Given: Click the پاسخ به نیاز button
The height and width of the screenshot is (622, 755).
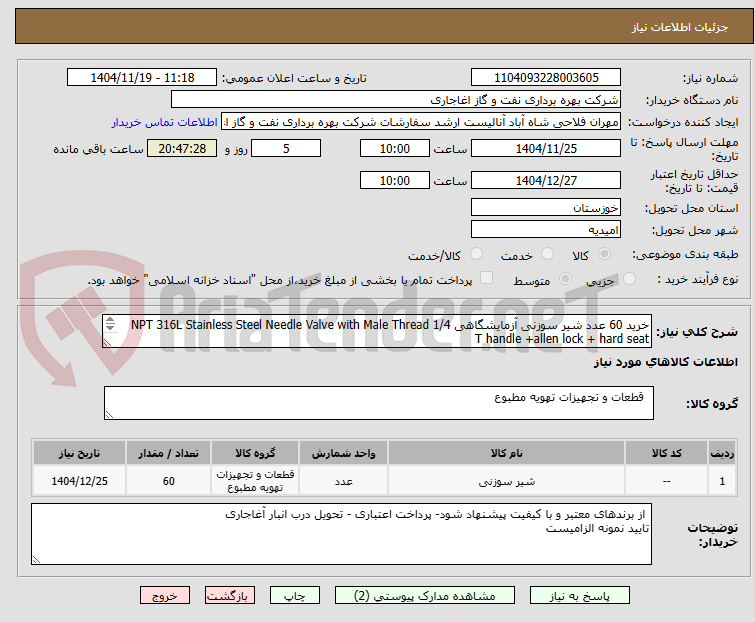Looking at the screenshot, I should pos(580,596).
